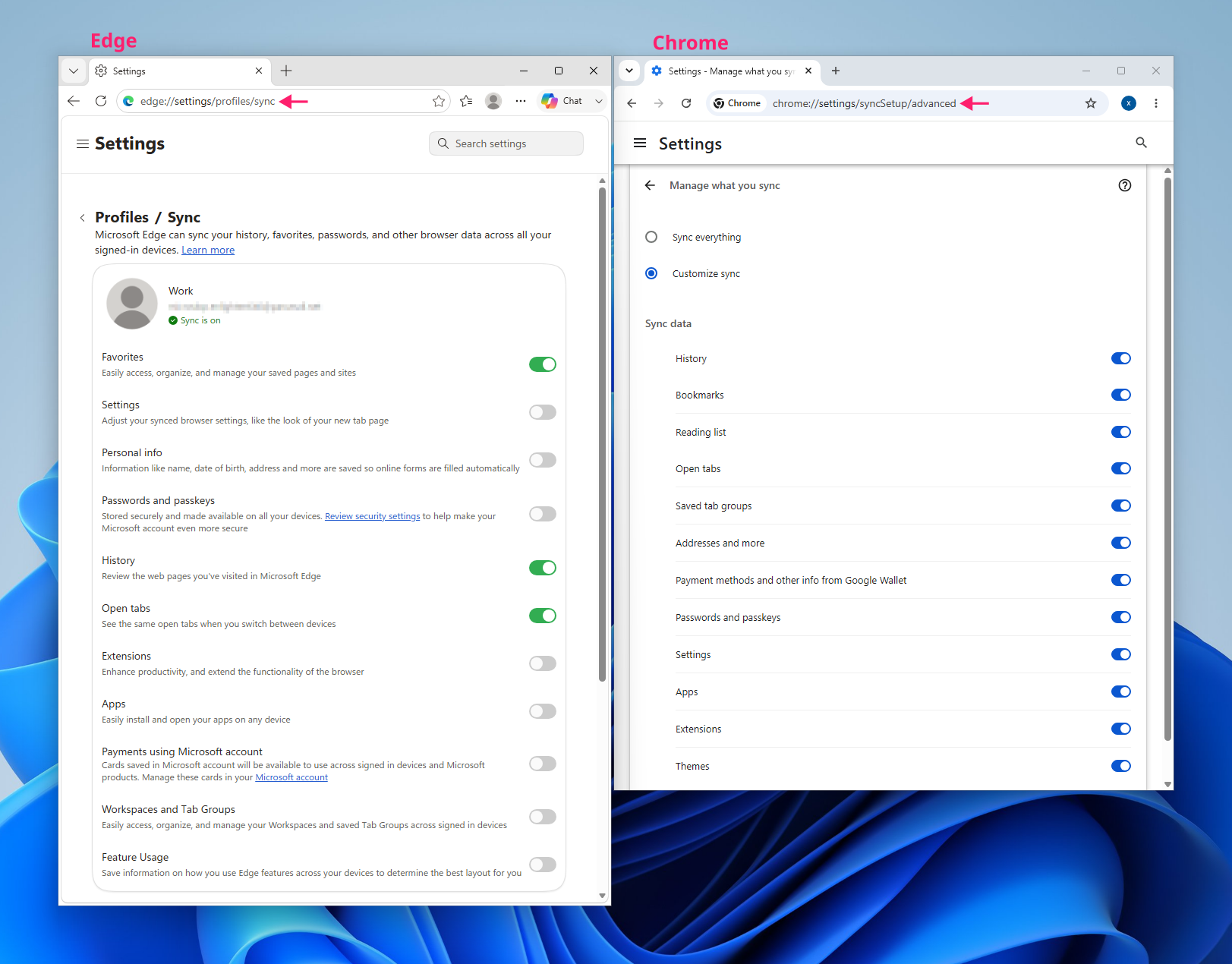The height and width of the screenshot is (964, 1232).
Task: Open Edge three-dot settings menu
Action: [x=520, y=101]
